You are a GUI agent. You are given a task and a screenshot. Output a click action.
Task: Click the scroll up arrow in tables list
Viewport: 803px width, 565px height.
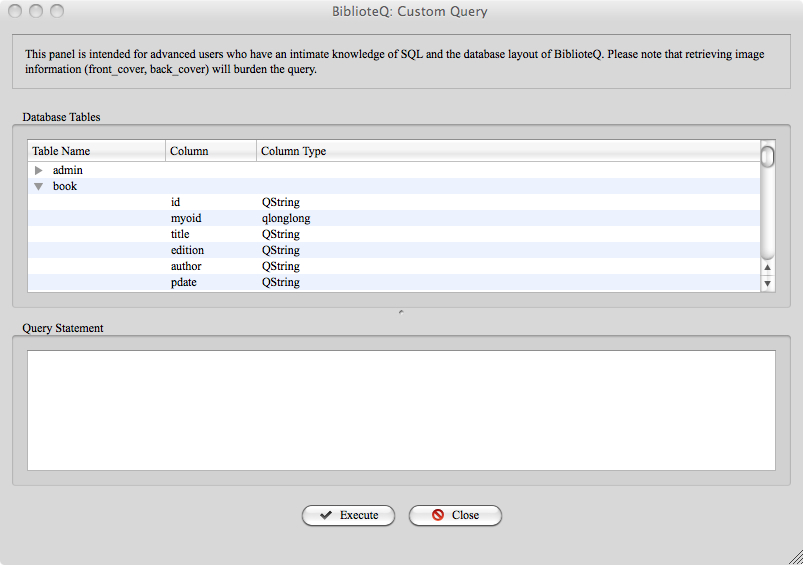pyautogui.click(x=767, y=267)
